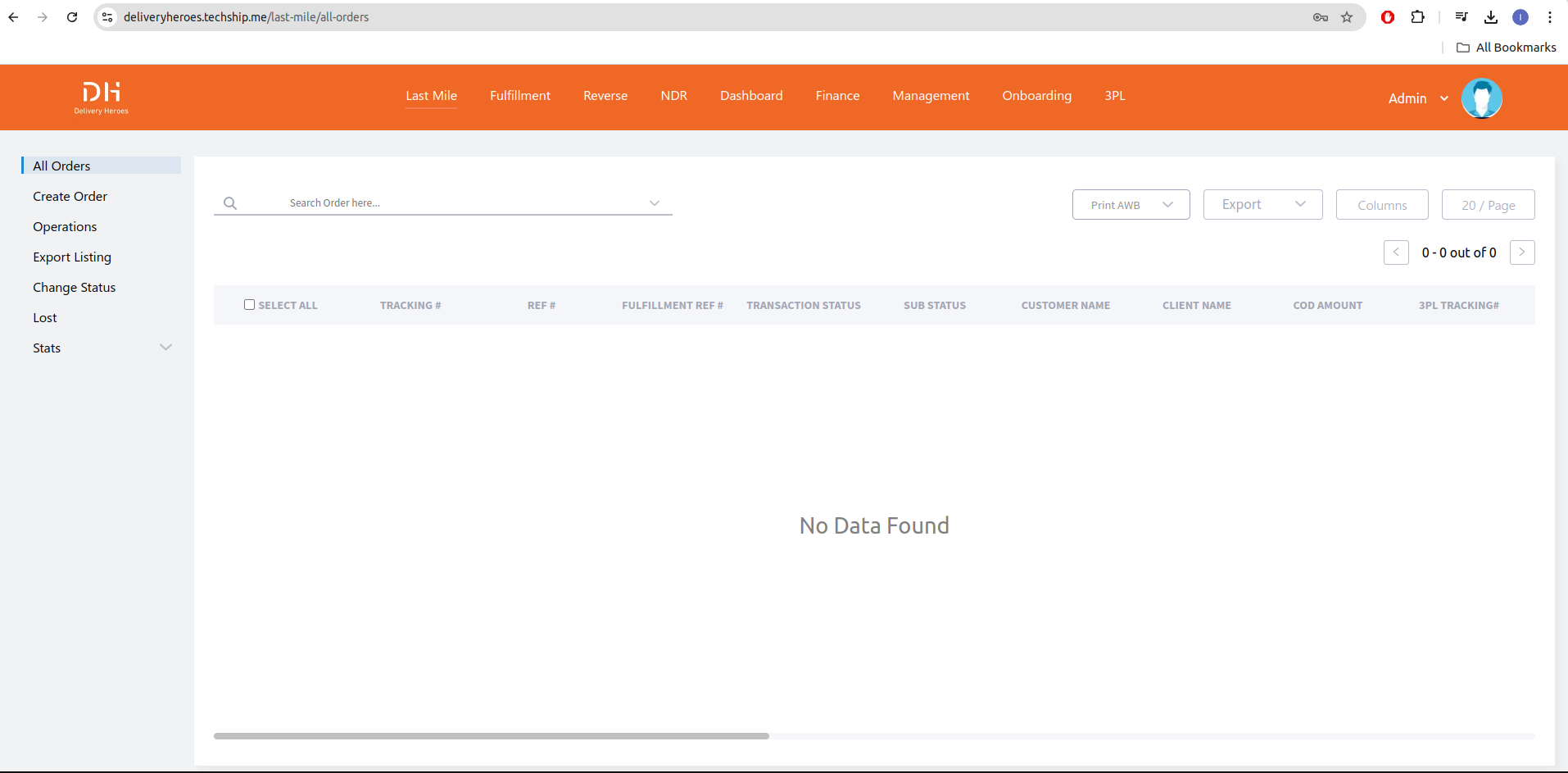
Task: Go to previous page arrow
Action: 1396,252
